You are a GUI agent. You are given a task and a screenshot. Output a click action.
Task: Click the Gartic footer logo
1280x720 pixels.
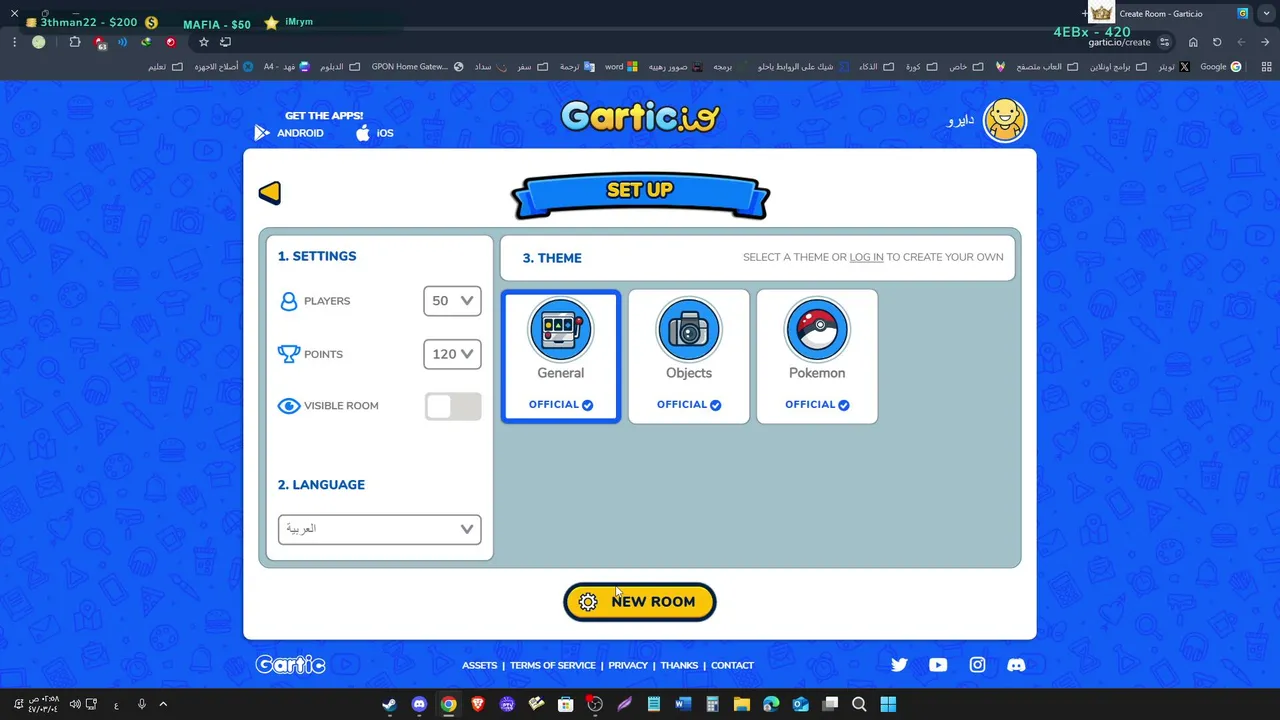[290, 665]
